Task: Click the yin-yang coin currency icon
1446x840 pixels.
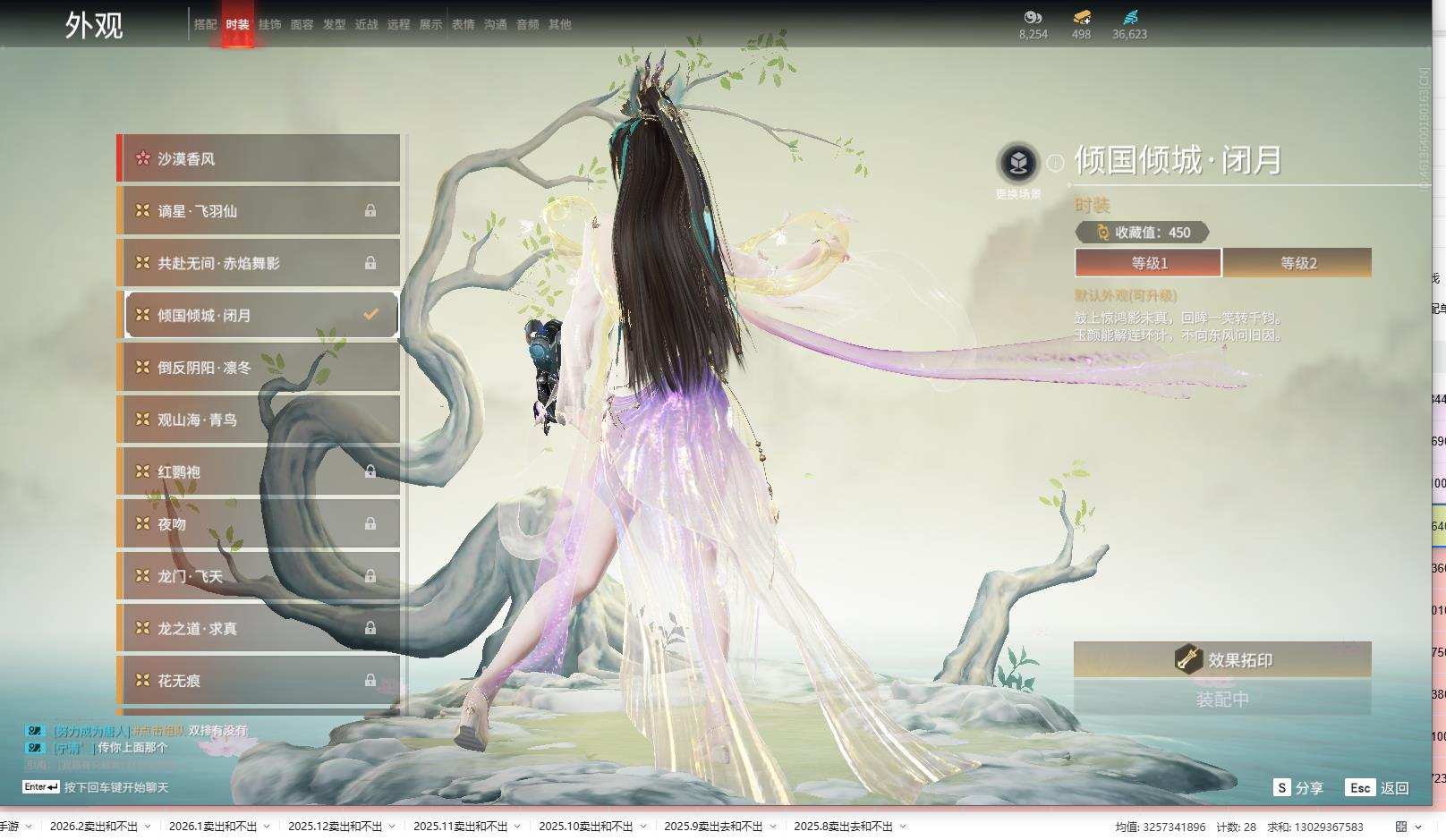Action: tap(1033, 17)
